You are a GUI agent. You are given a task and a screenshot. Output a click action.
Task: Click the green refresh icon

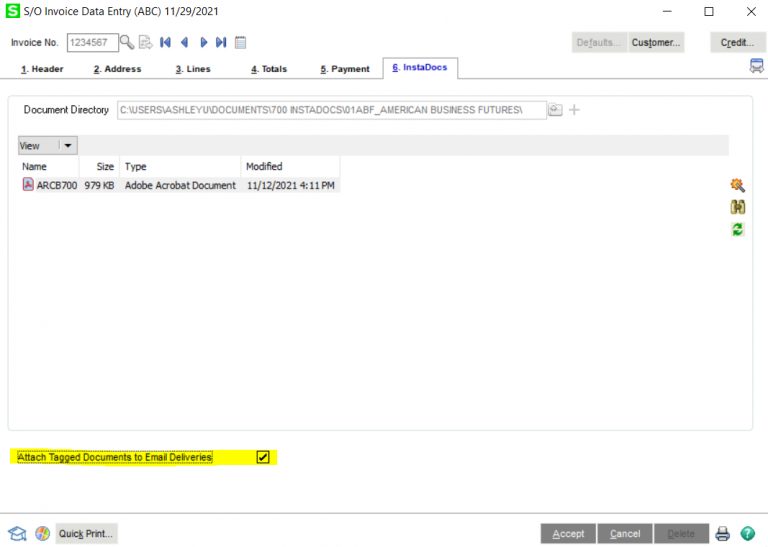click(x=738, y=229)
